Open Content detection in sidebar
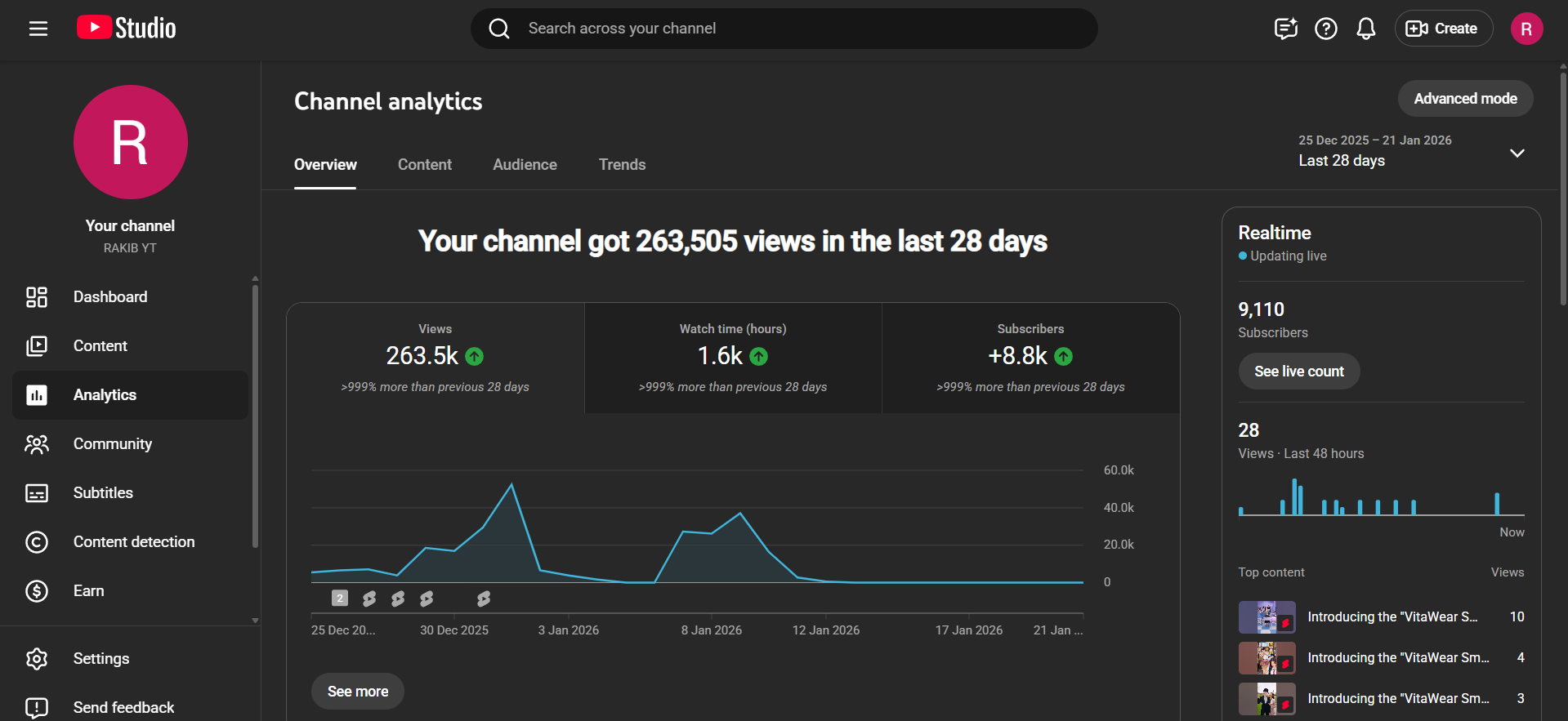Image resolution: width=1568 pixels, height=721 pixels. (x=134, y=542)
